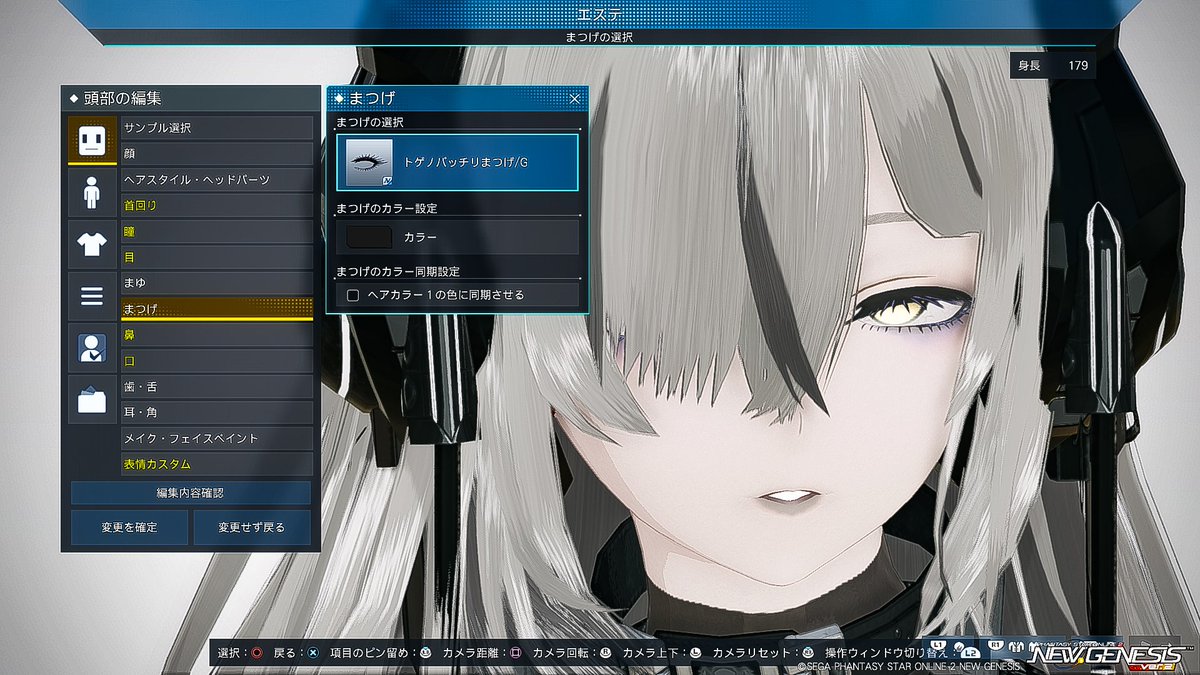The image size is (1200, 675).
Task: Open ヘアスタイル・ヘッドパーツ menu item
Action: tap(217, 180)
